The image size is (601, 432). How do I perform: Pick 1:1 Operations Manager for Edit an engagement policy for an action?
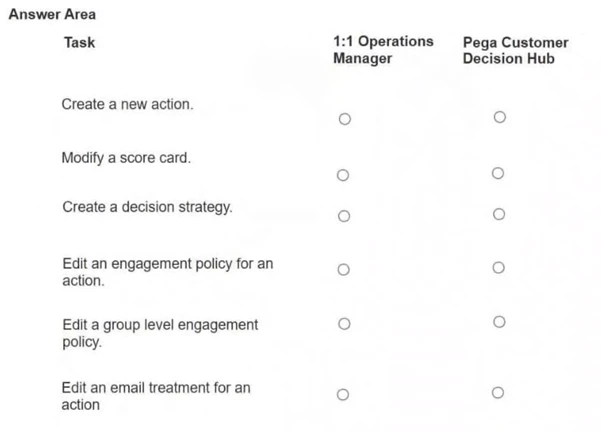point(343,269)
